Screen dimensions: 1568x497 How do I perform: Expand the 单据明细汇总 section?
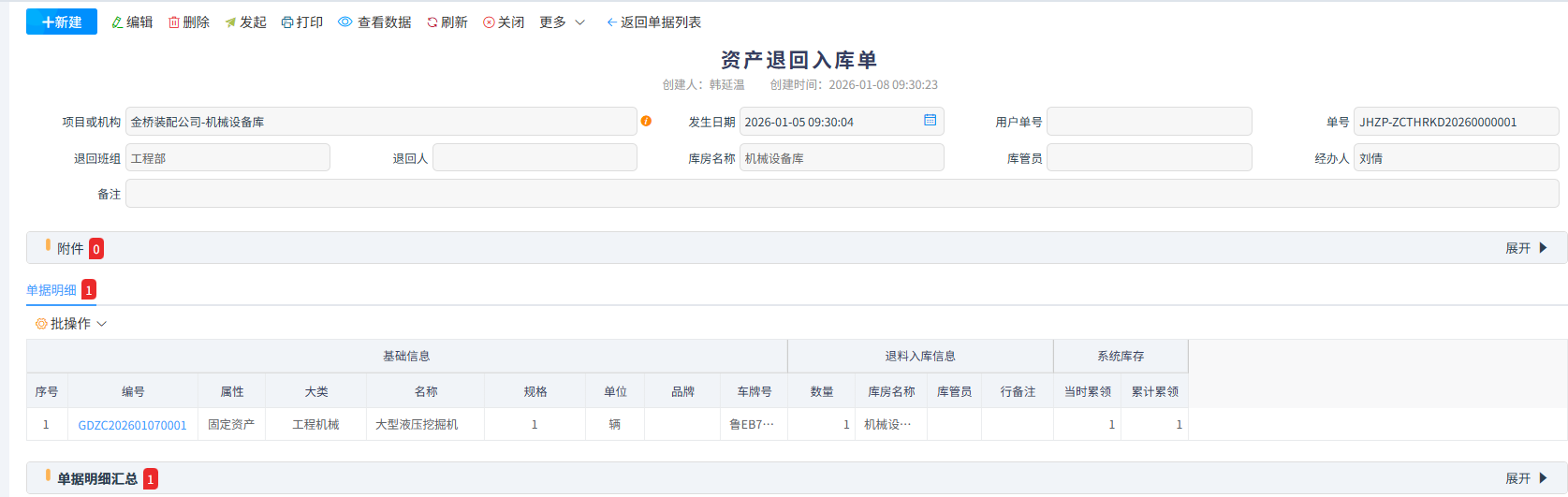click(x=1526, y=478)
